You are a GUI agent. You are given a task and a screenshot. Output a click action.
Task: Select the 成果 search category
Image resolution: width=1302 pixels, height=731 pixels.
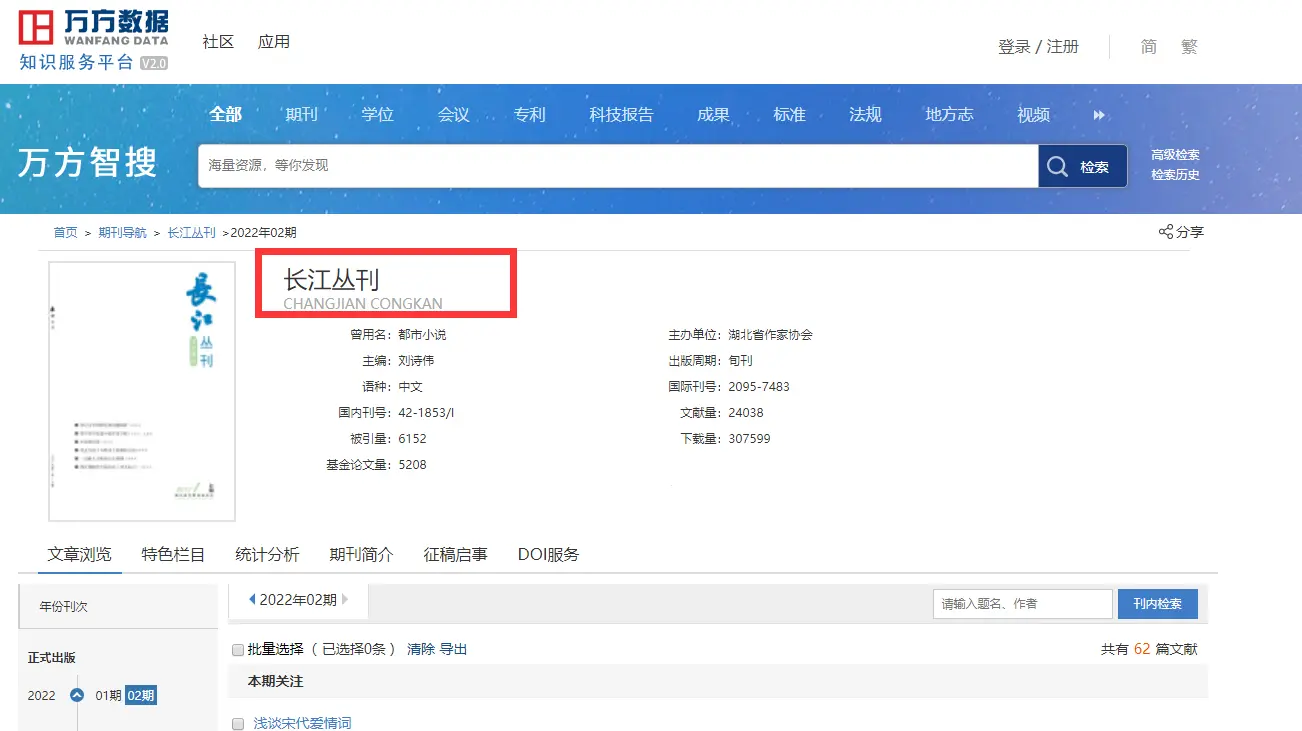(714, 114)
